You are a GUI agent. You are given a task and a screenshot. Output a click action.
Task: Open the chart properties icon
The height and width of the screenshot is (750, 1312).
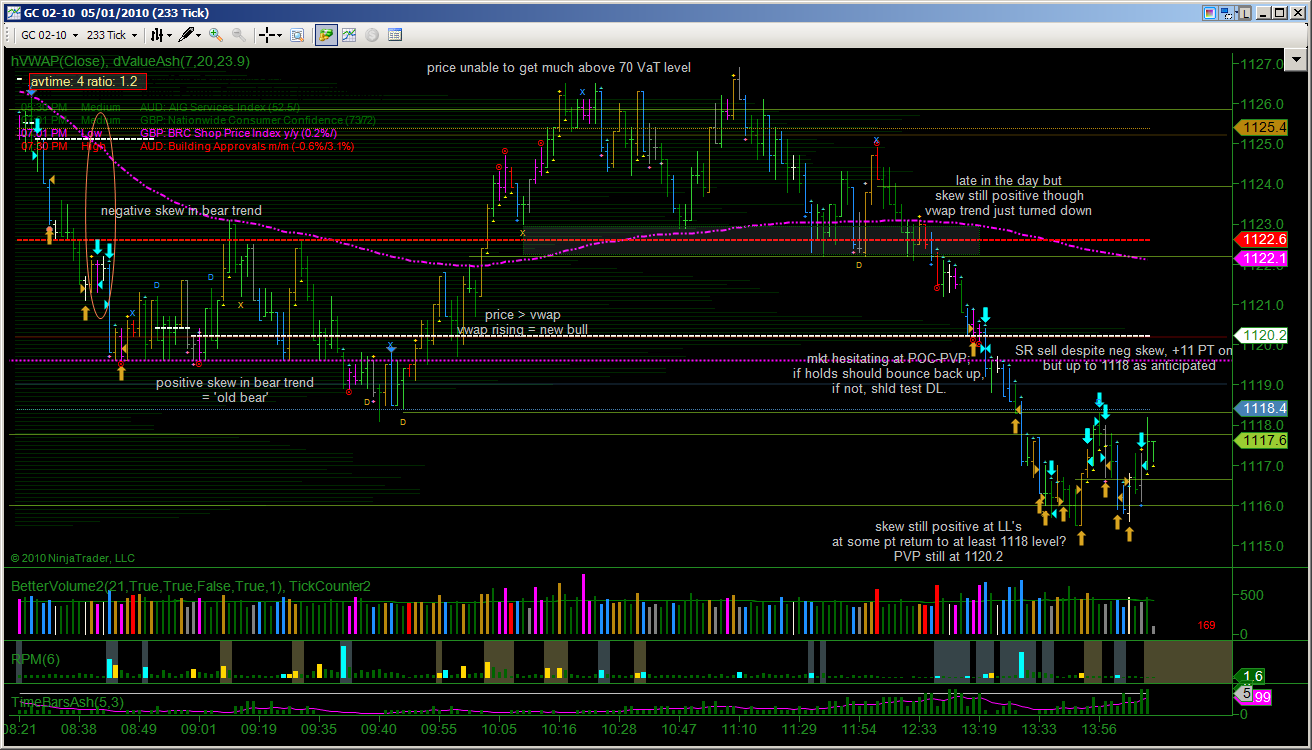[394, 34]
